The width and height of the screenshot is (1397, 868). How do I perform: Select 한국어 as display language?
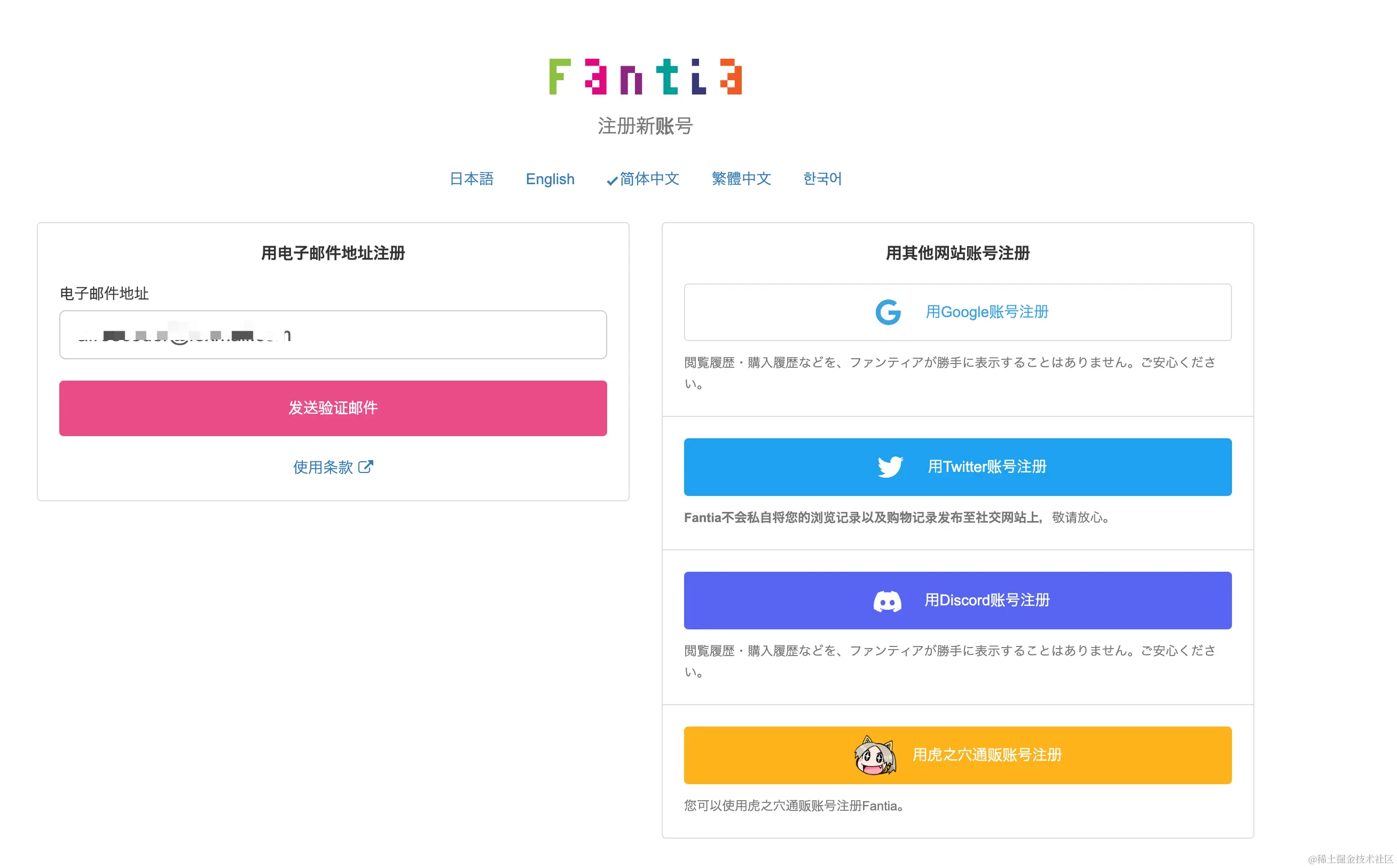pos(822,178)
